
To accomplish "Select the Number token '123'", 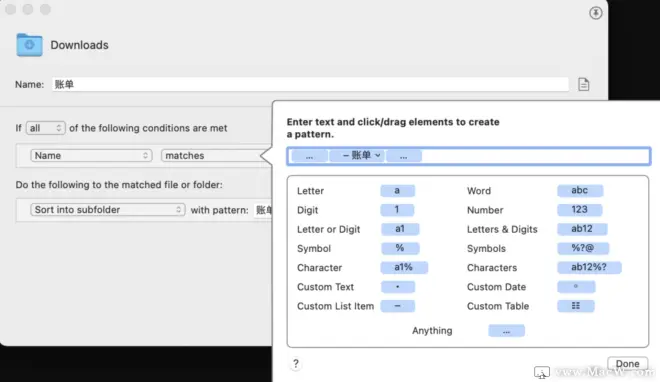I will (579, 210).
